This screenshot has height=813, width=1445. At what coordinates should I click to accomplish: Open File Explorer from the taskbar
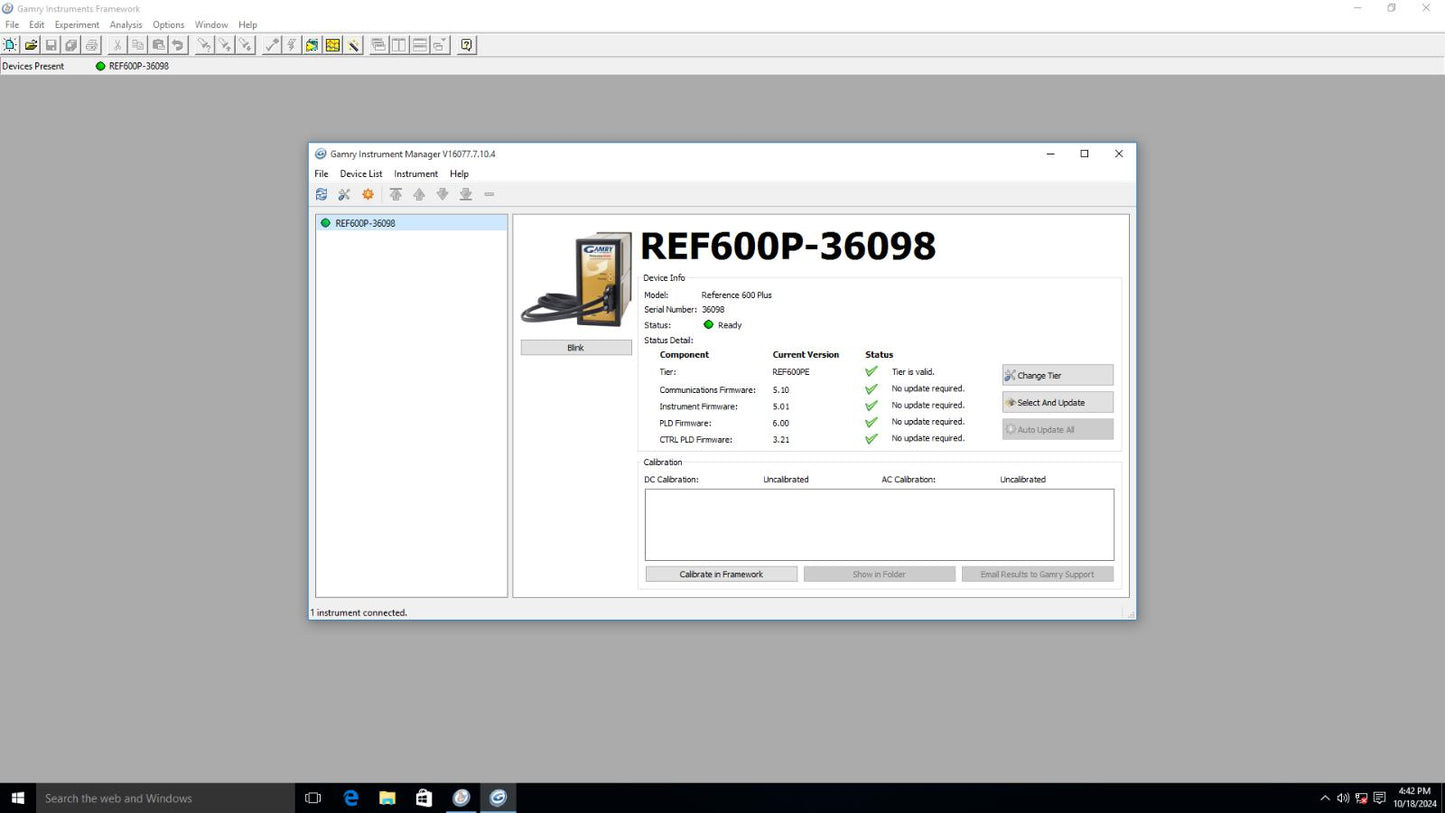(387, 798)
